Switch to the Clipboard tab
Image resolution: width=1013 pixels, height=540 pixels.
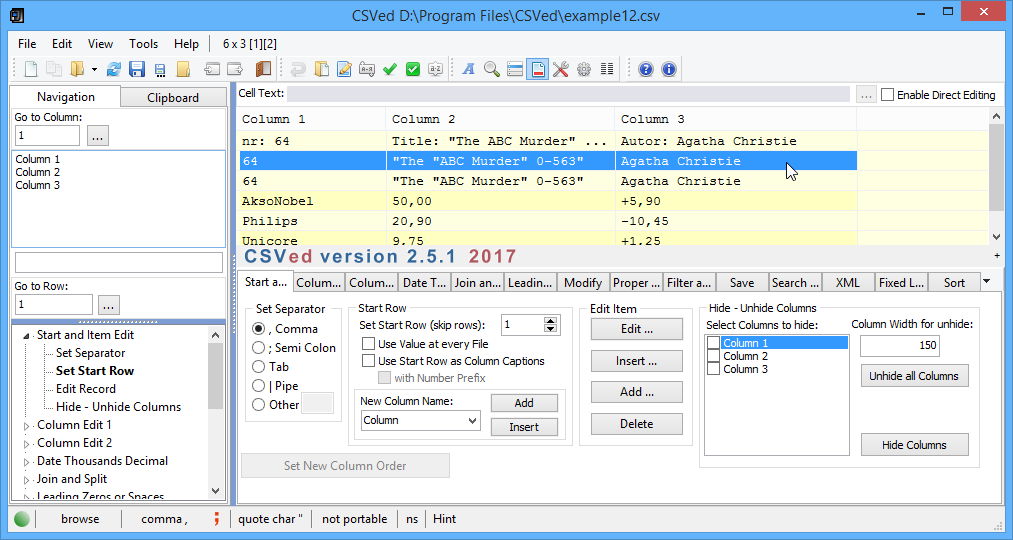[x=173, y=98]
